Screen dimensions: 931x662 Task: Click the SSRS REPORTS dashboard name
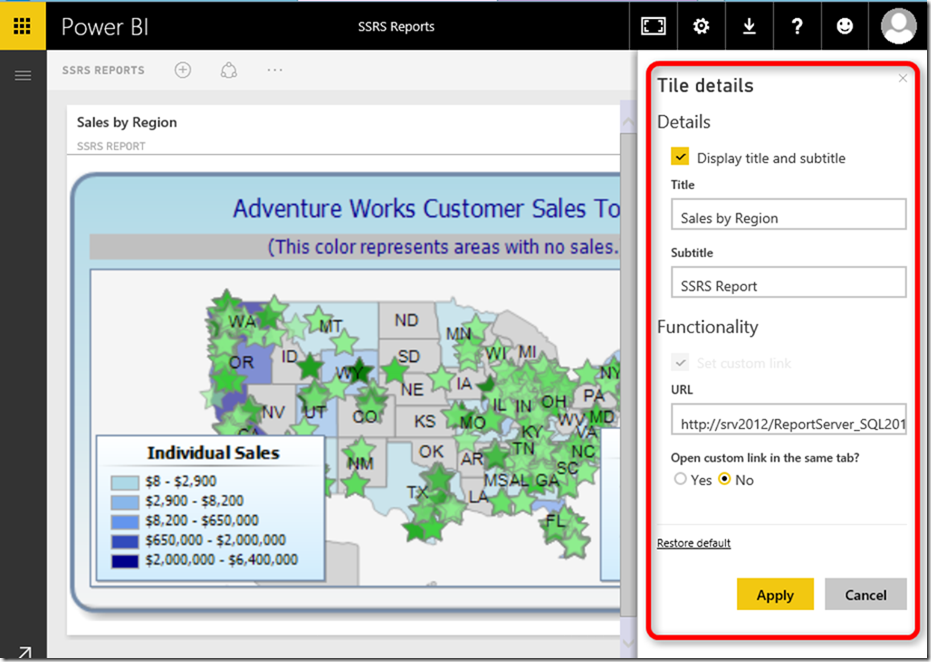coord(103,70)
